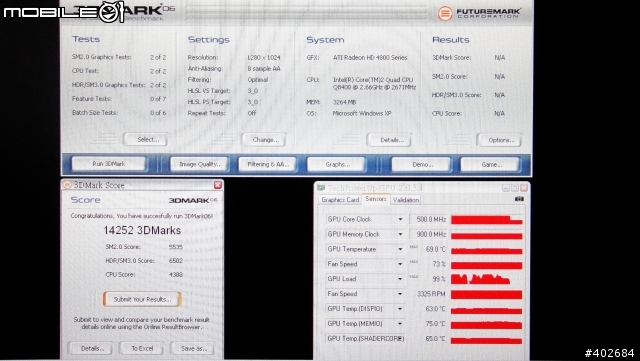Open the Fan Speed percent sensor dropdown
This screenshot has height=361, width=640.
coord(400,264)
